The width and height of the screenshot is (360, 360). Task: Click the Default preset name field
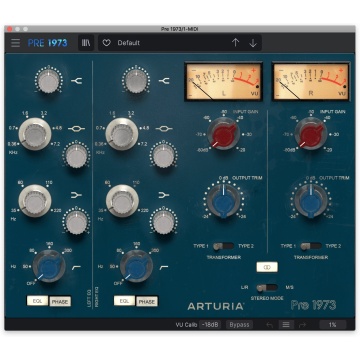click(x=180, y=43)
